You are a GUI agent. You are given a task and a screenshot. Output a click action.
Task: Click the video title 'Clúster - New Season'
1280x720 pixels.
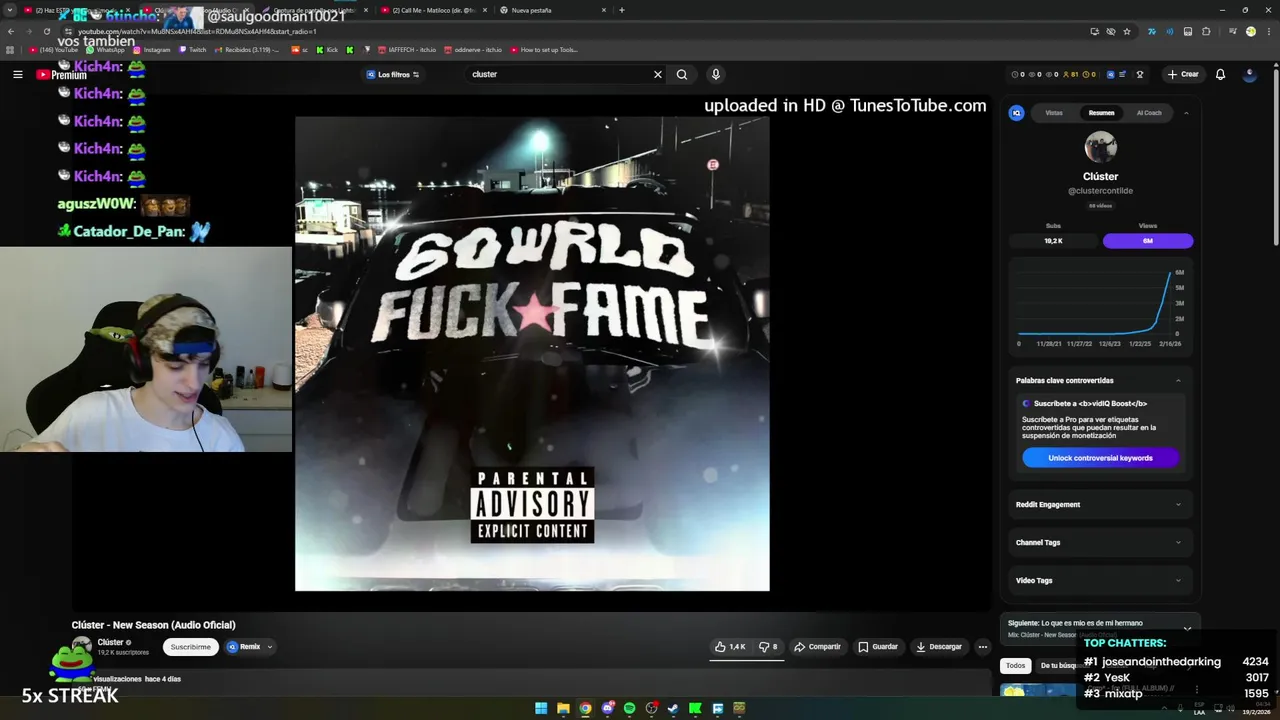[x=153, y=625]
